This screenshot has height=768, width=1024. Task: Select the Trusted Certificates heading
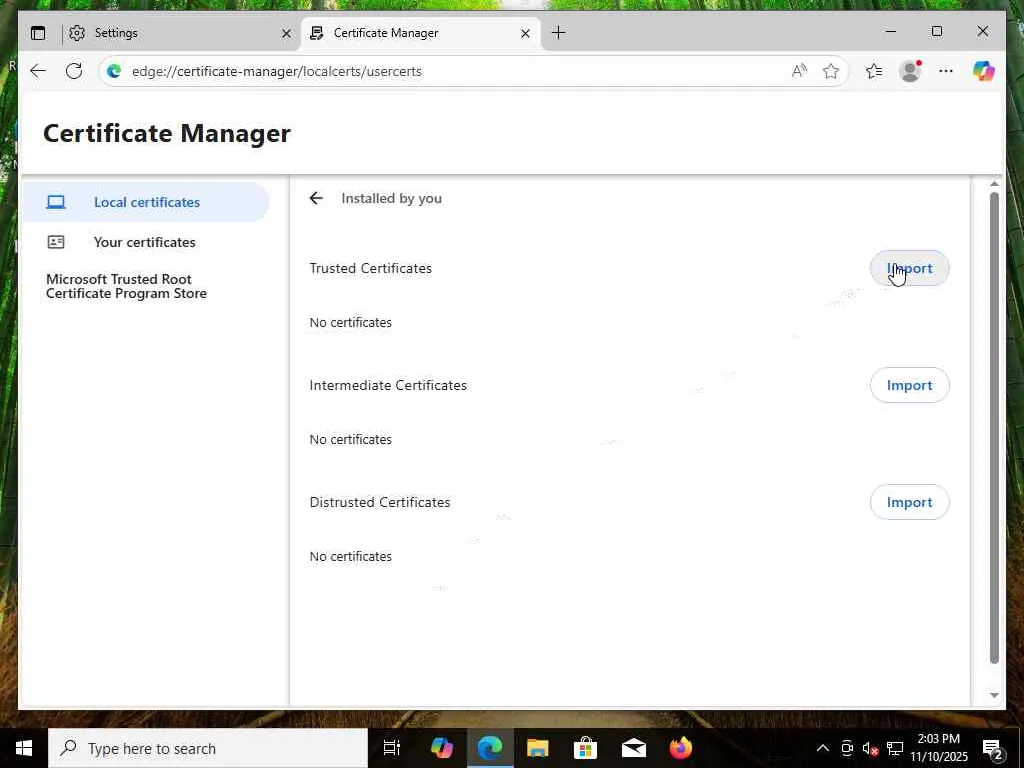pyautogui.click(x=370, y=268)
